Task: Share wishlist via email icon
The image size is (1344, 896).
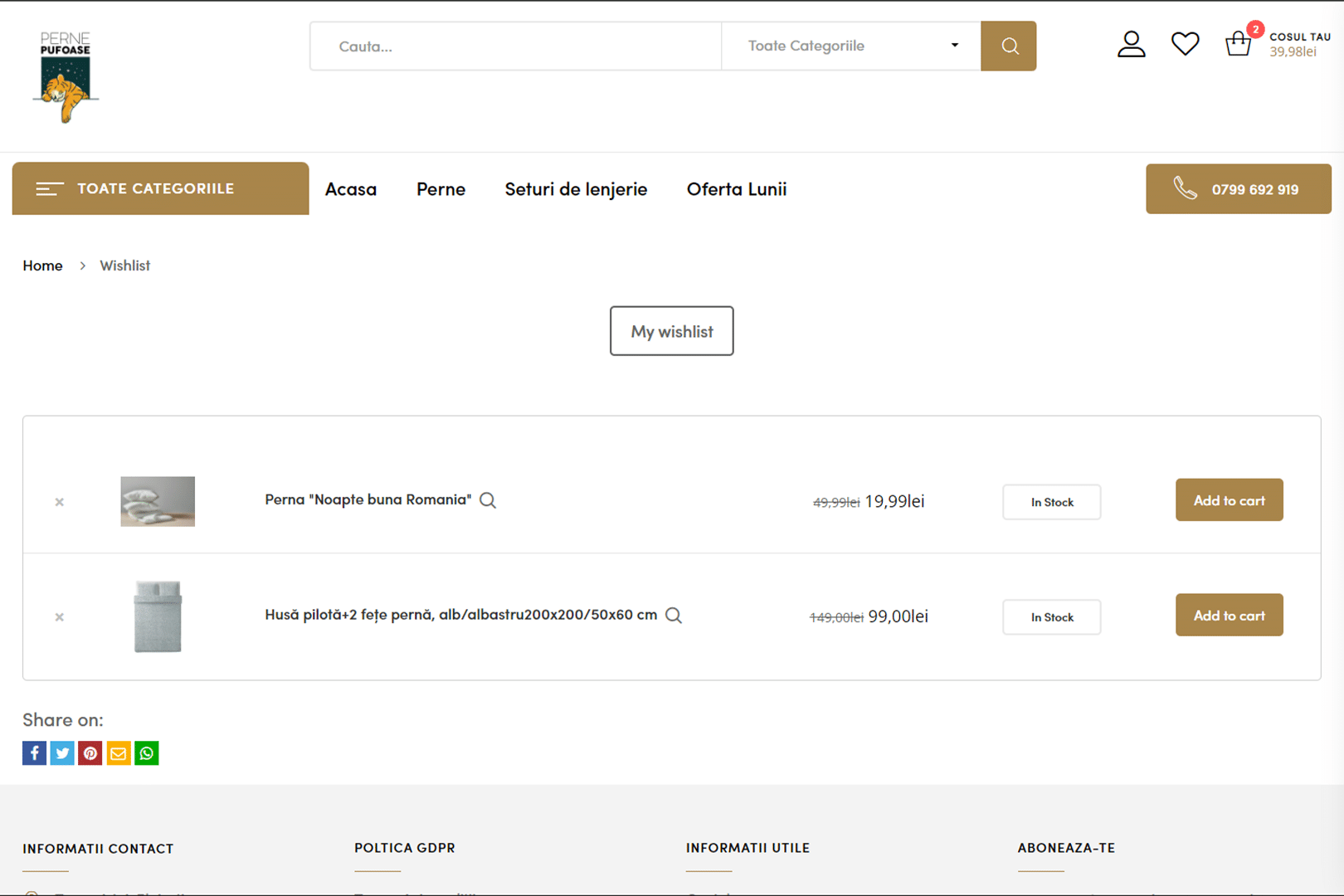Action: click(119, 753)
